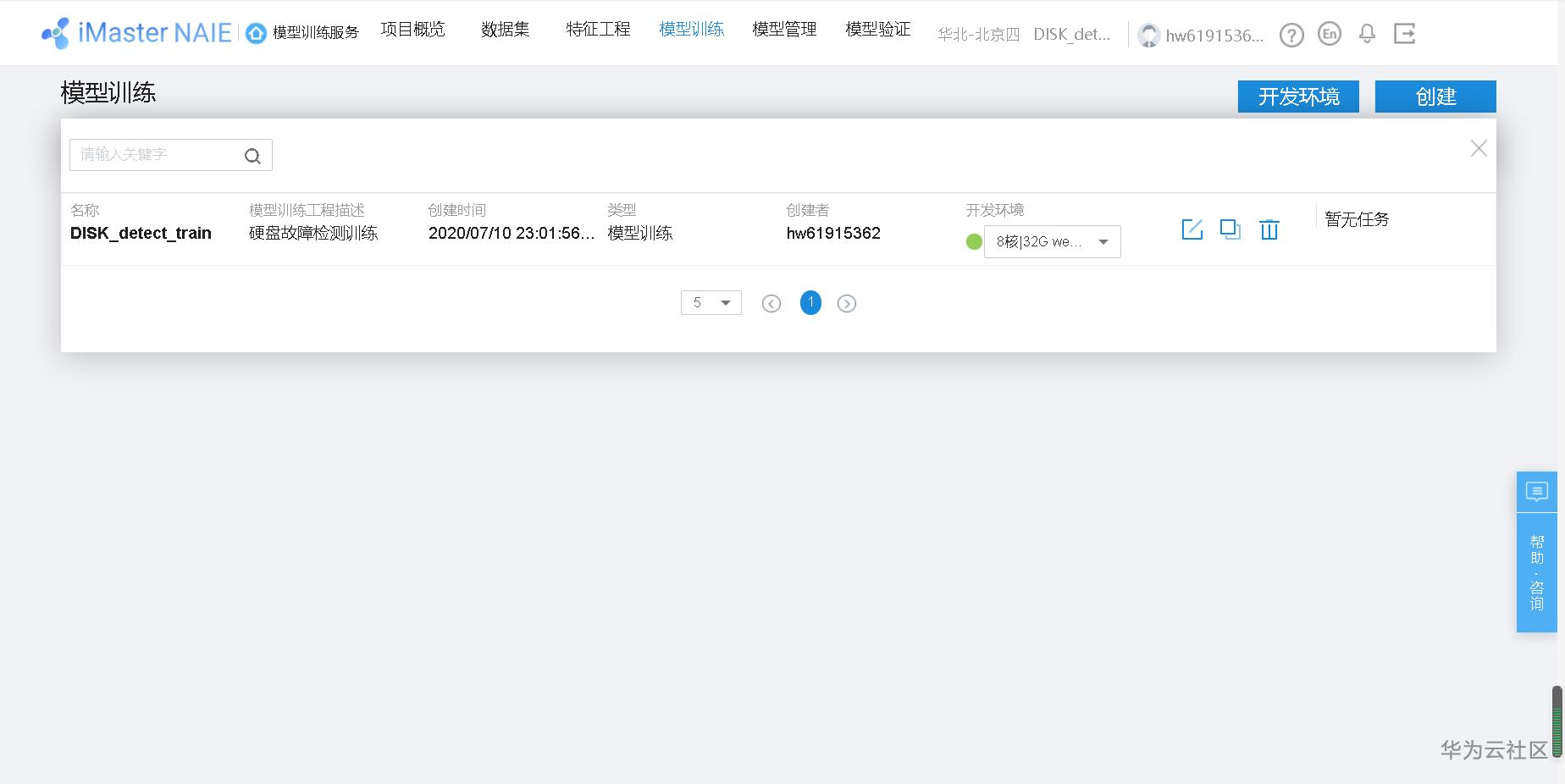1565x784 pixels.
Task: Edit the DISK_detect_train project
Action: pyautogui.click(x=1192, y=229)
